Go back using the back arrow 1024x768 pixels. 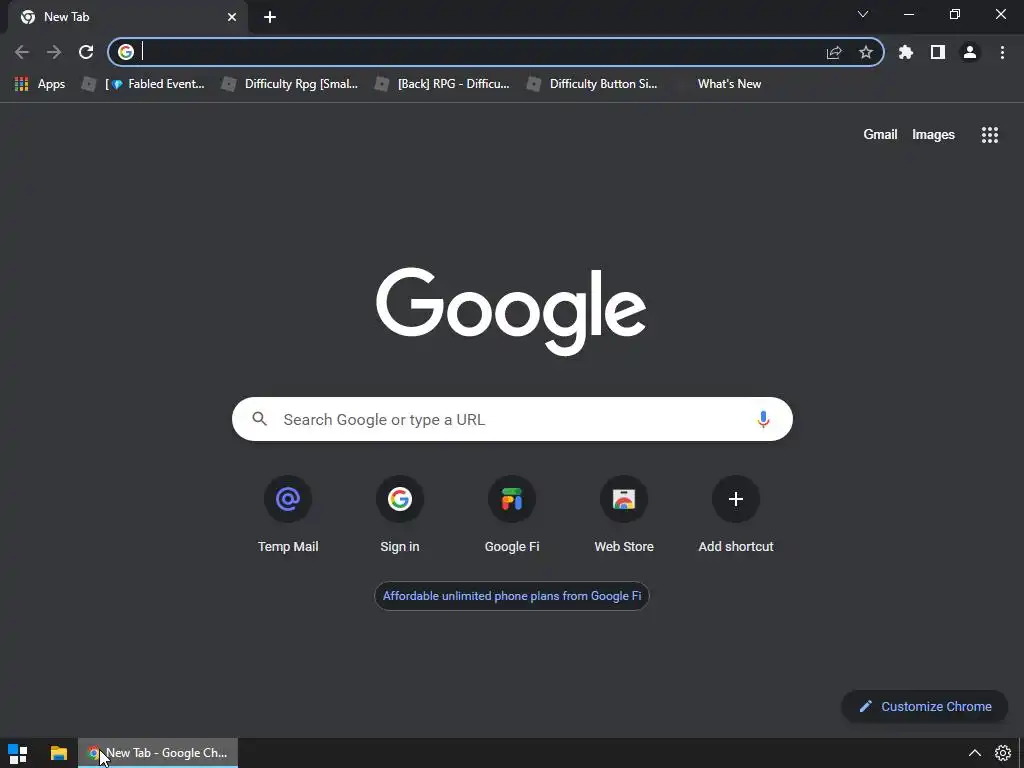[22, 52]
